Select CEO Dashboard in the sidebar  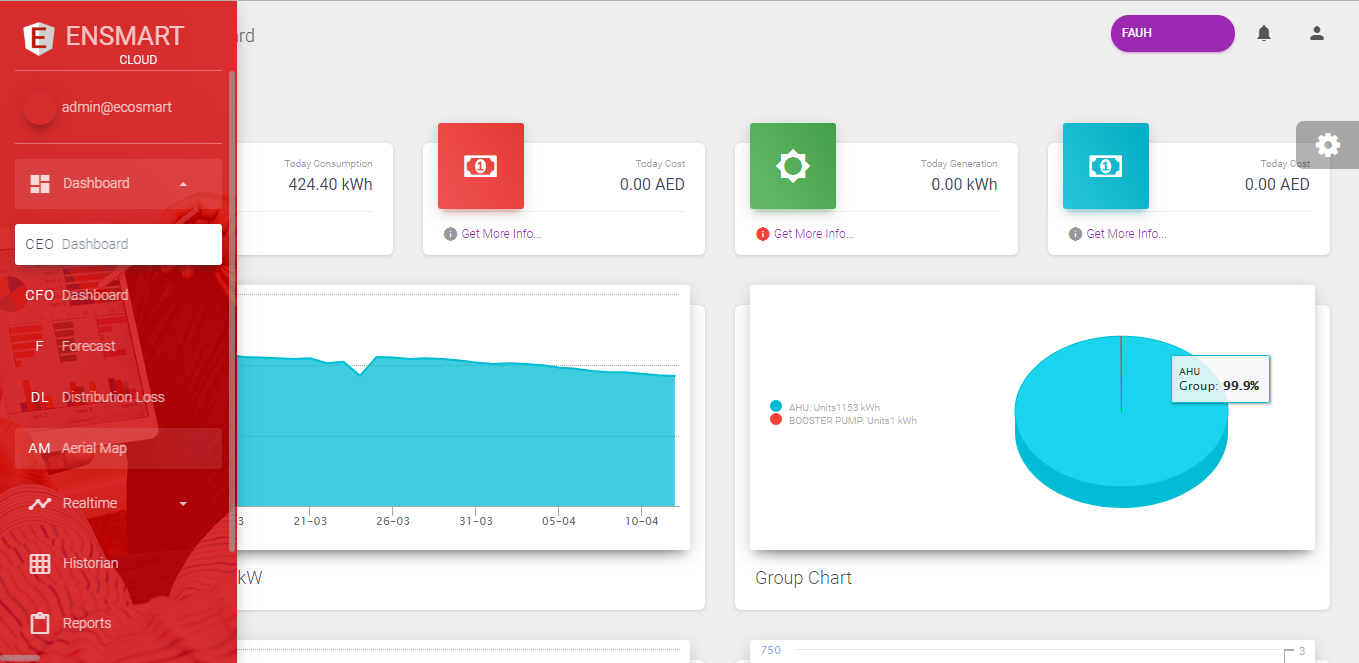[x=118, y=244]
